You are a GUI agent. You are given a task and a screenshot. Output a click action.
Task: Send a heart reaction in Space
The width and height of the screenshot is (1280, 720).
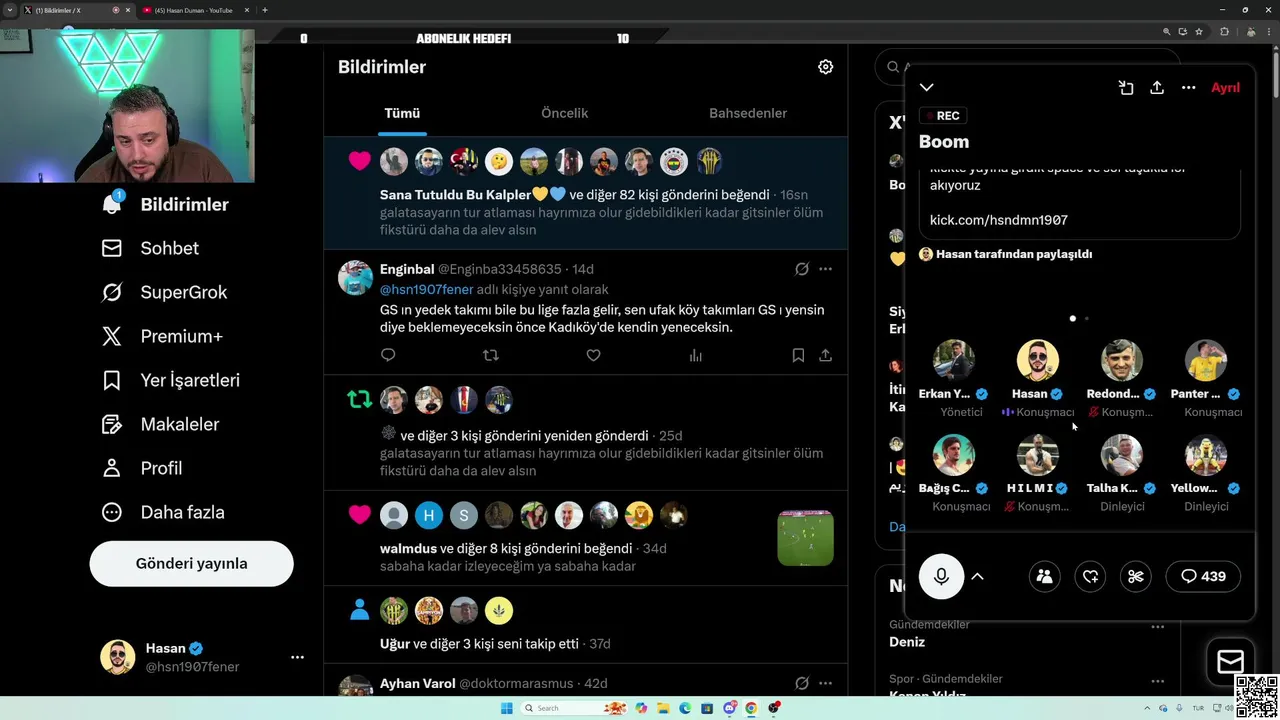[x=1090, y=576]
